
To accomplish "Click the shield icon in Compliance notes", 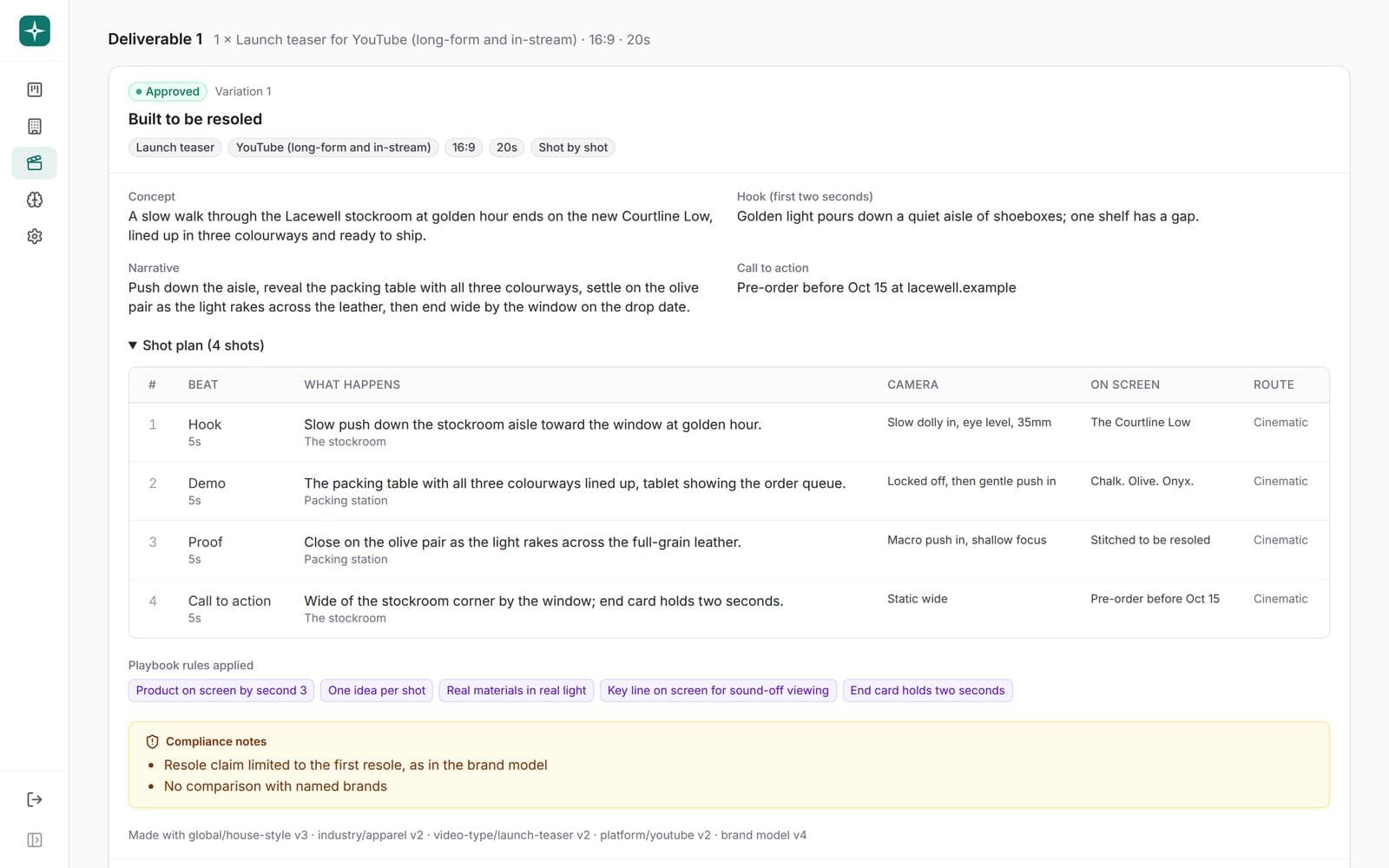I will [152, 741].
